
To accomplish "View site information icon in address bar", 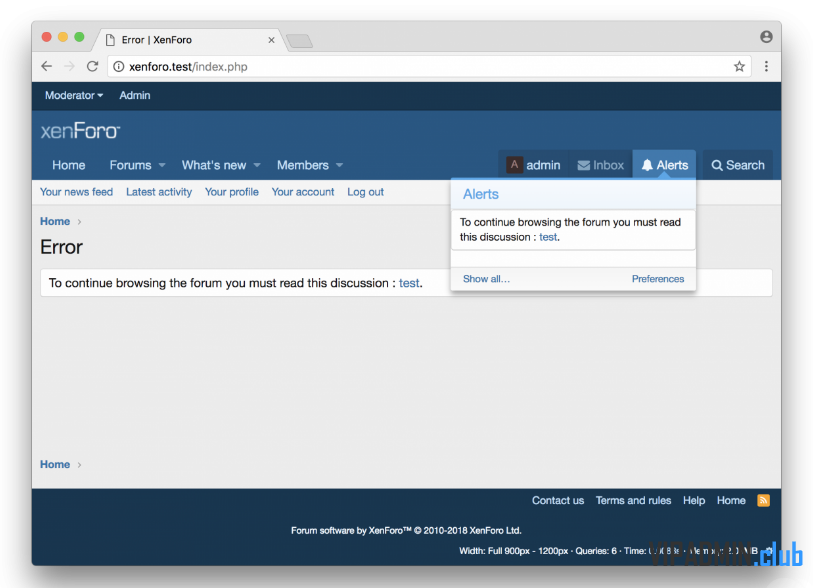I will pos(119,66).
